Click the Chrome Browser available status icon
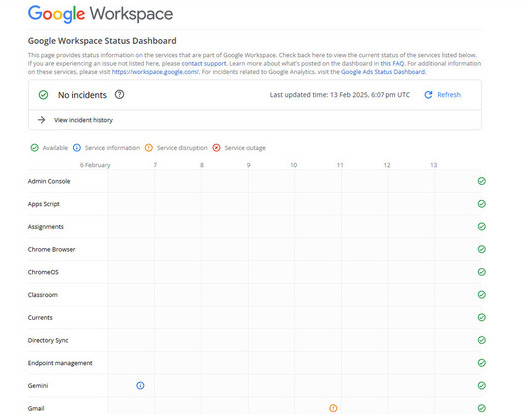Image resolution: width=528 pixels, height=414 pixels. coord(482,249)
